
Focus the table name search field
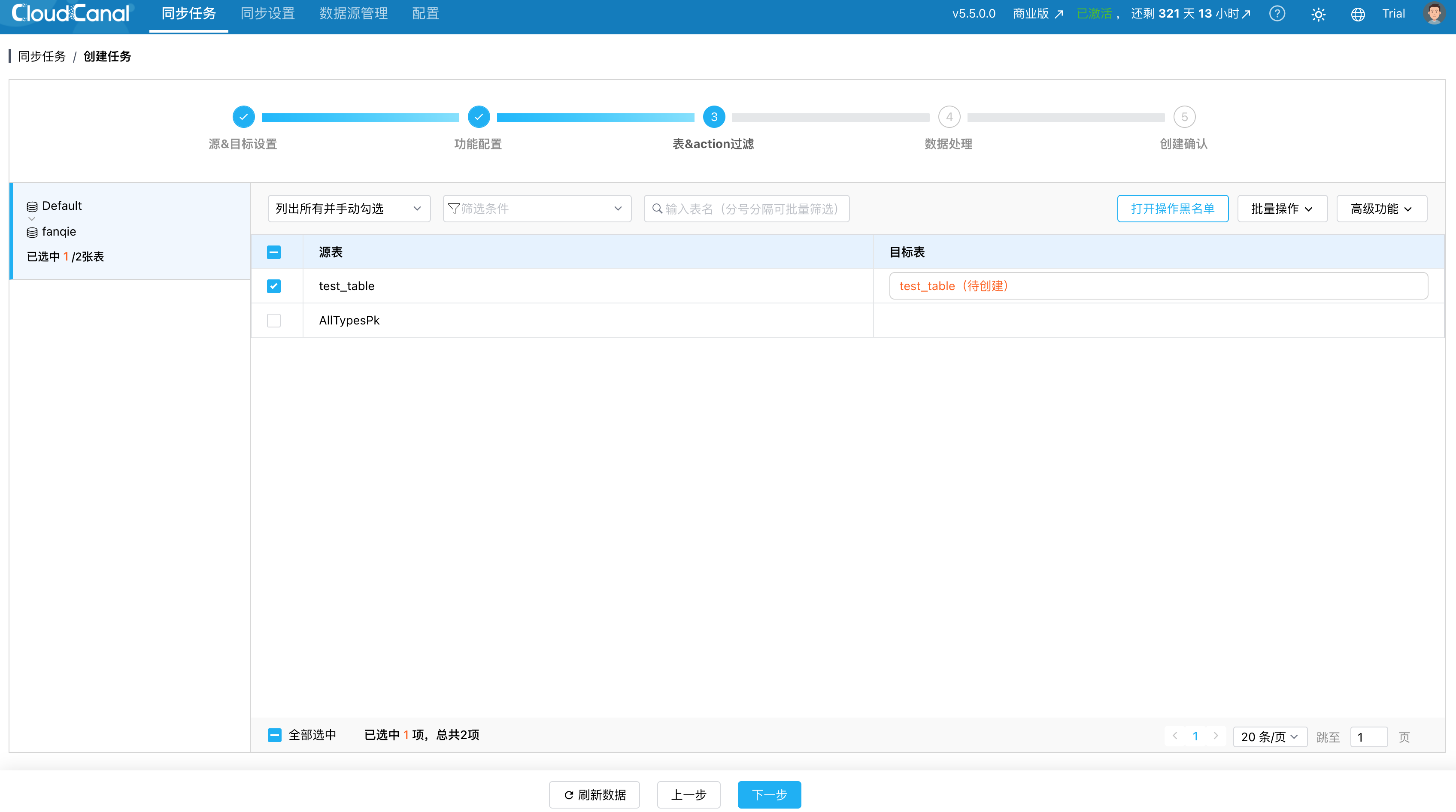tap(752, 209)
